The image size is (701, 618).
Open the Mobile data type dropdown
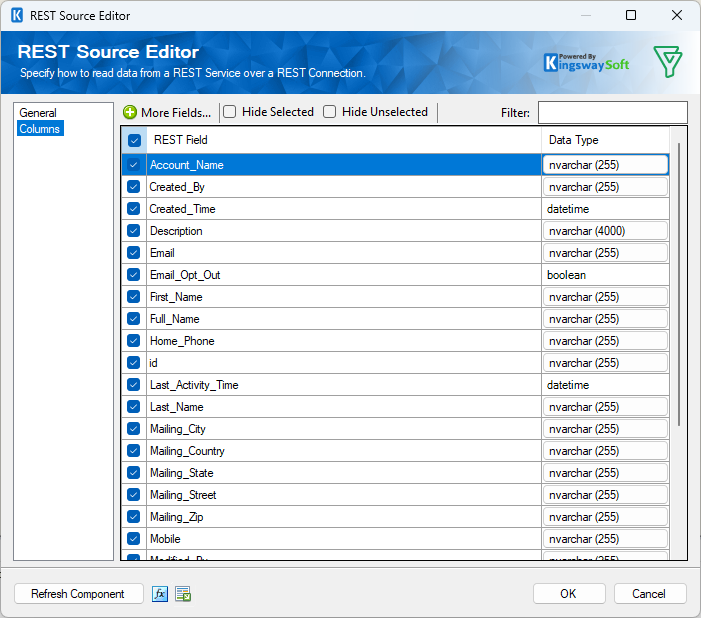(x=605, y=539)
